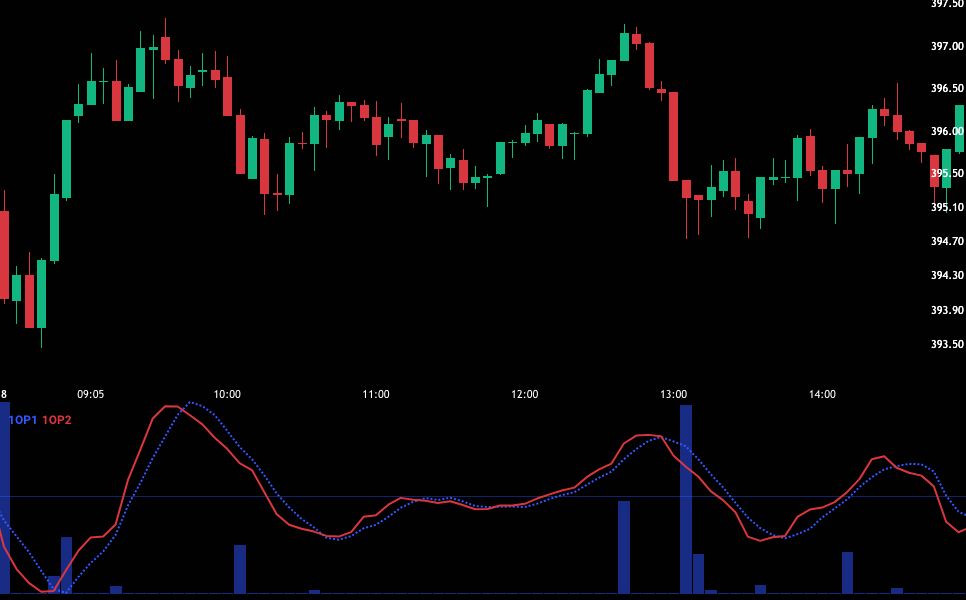
Task: Click the 395.10 price axis label
Action: [x=947, y=207]
